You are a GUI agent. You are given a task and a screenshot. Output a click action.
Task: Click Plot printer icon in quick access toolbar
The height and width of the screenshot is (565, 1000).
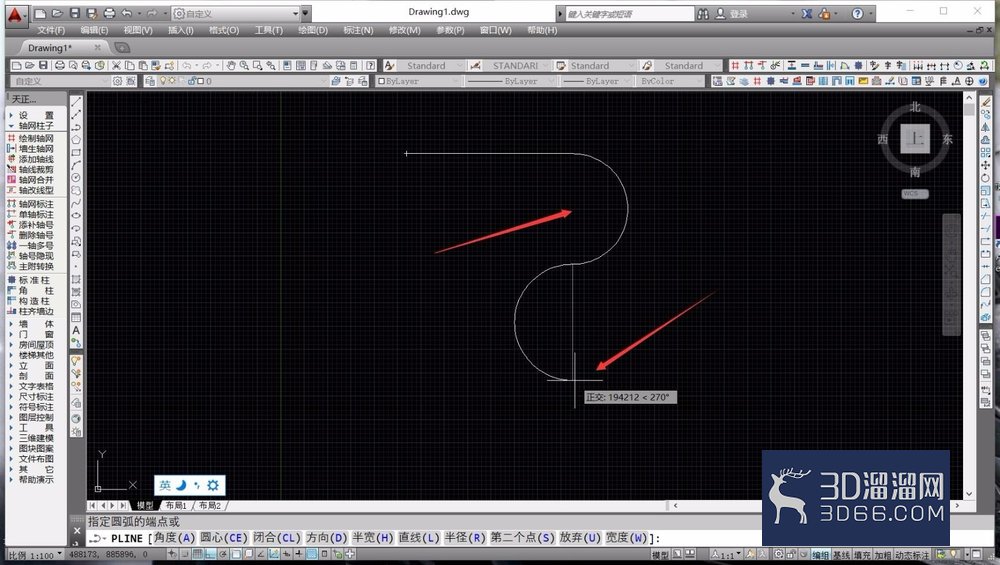(x=109, y=13)
